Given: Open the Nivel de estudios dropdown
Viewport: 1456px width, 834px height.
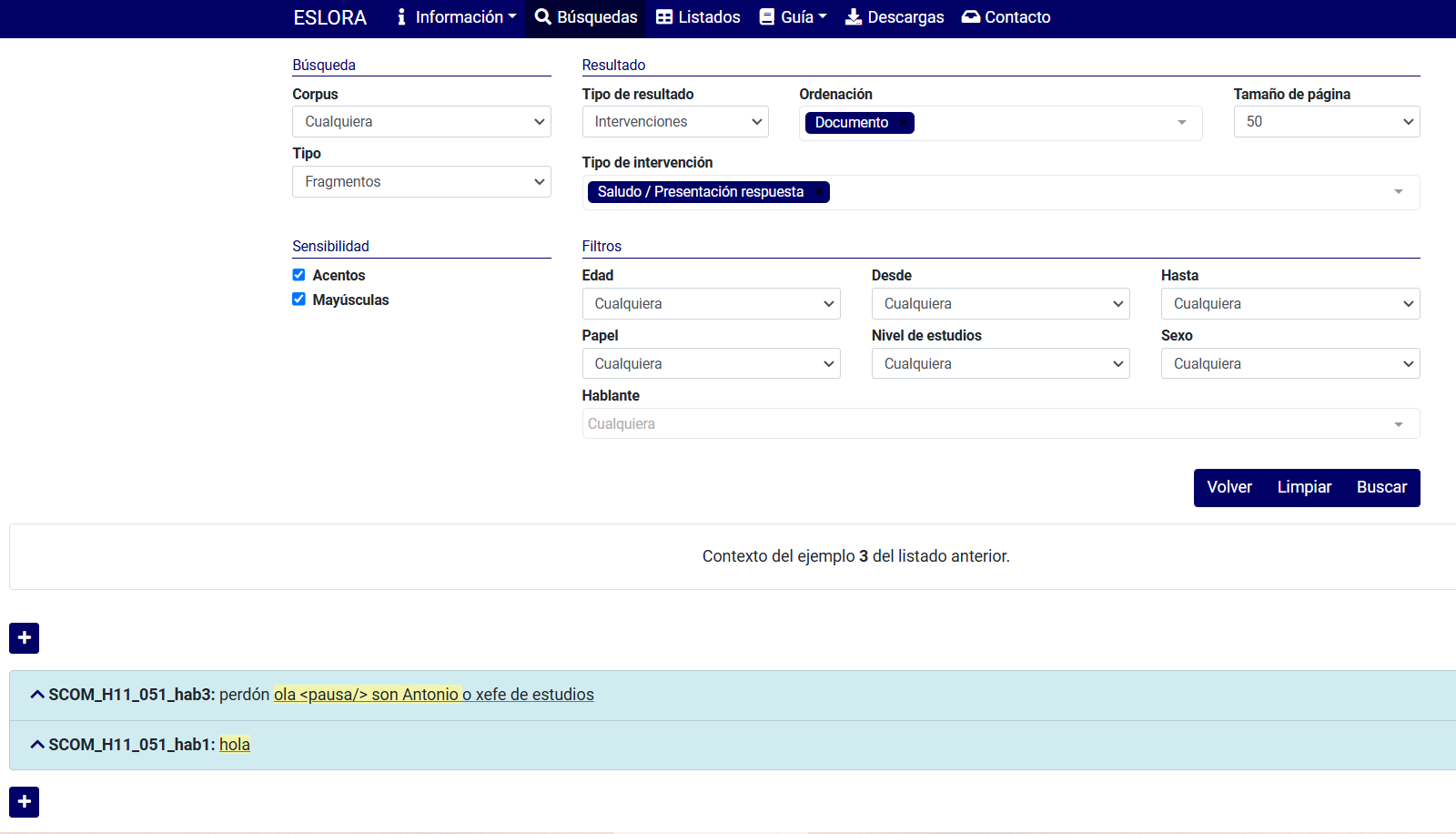Looking at the screenshot, I should pos(1000,364).
